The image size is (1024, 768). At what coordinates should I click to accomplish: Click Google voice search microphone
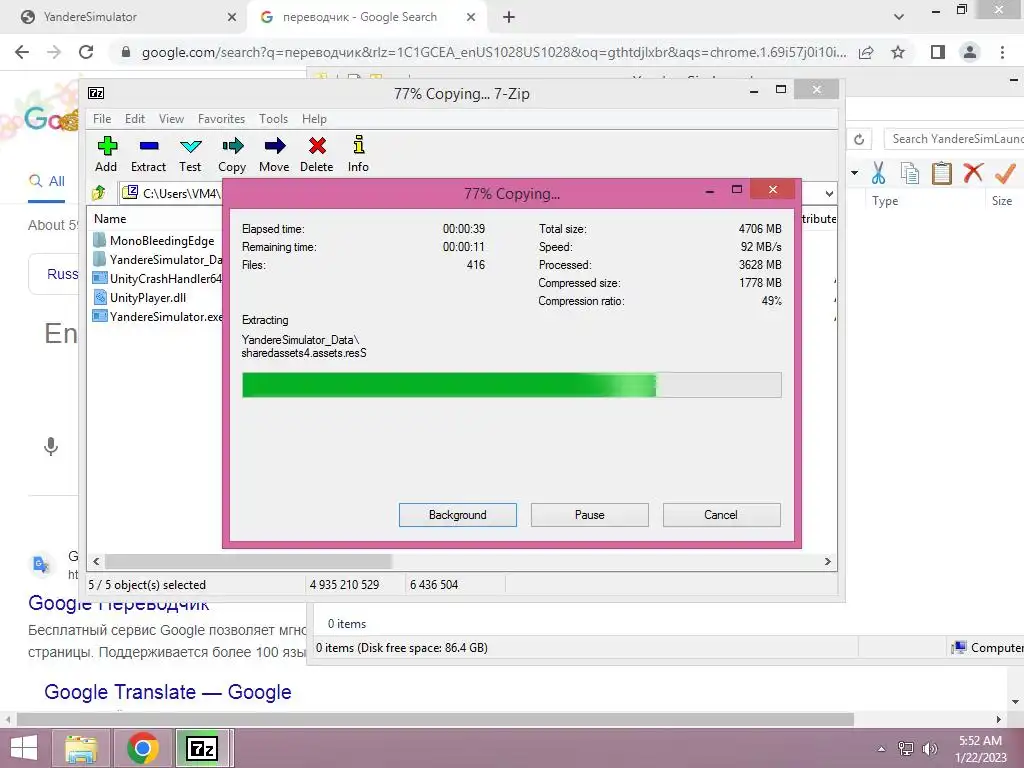(x=51, y=446)
